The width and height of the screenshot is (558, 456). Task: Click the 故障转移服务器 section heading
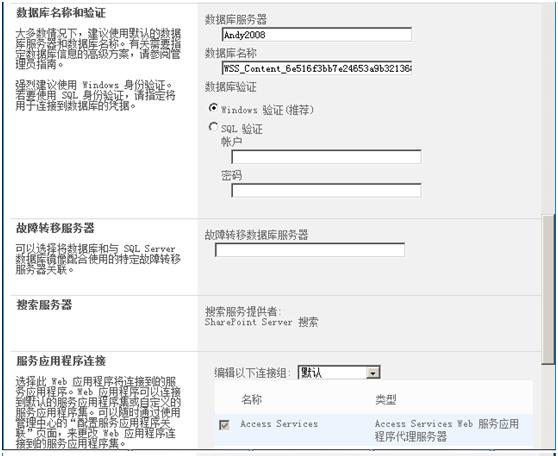point(55,228)
